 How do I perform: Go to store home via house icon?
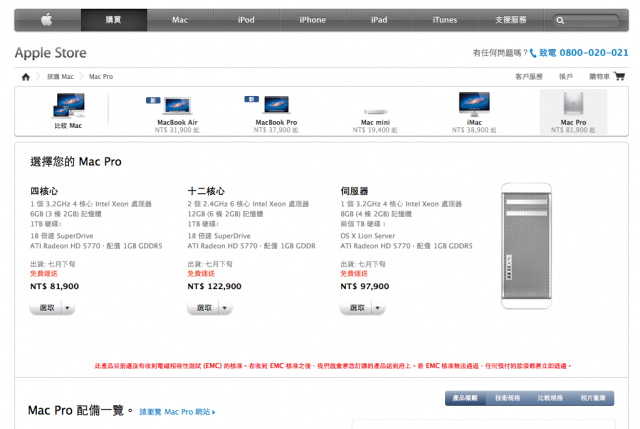(x=26, y=77)
